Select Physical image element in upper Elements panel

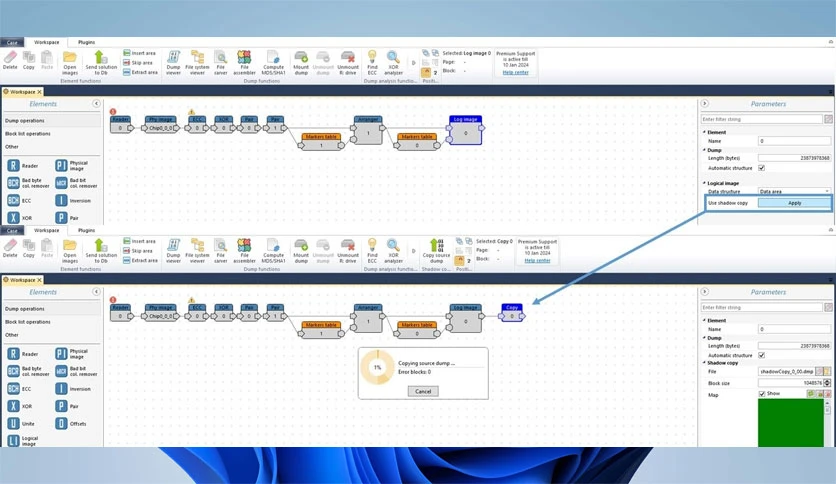[71, 166]
